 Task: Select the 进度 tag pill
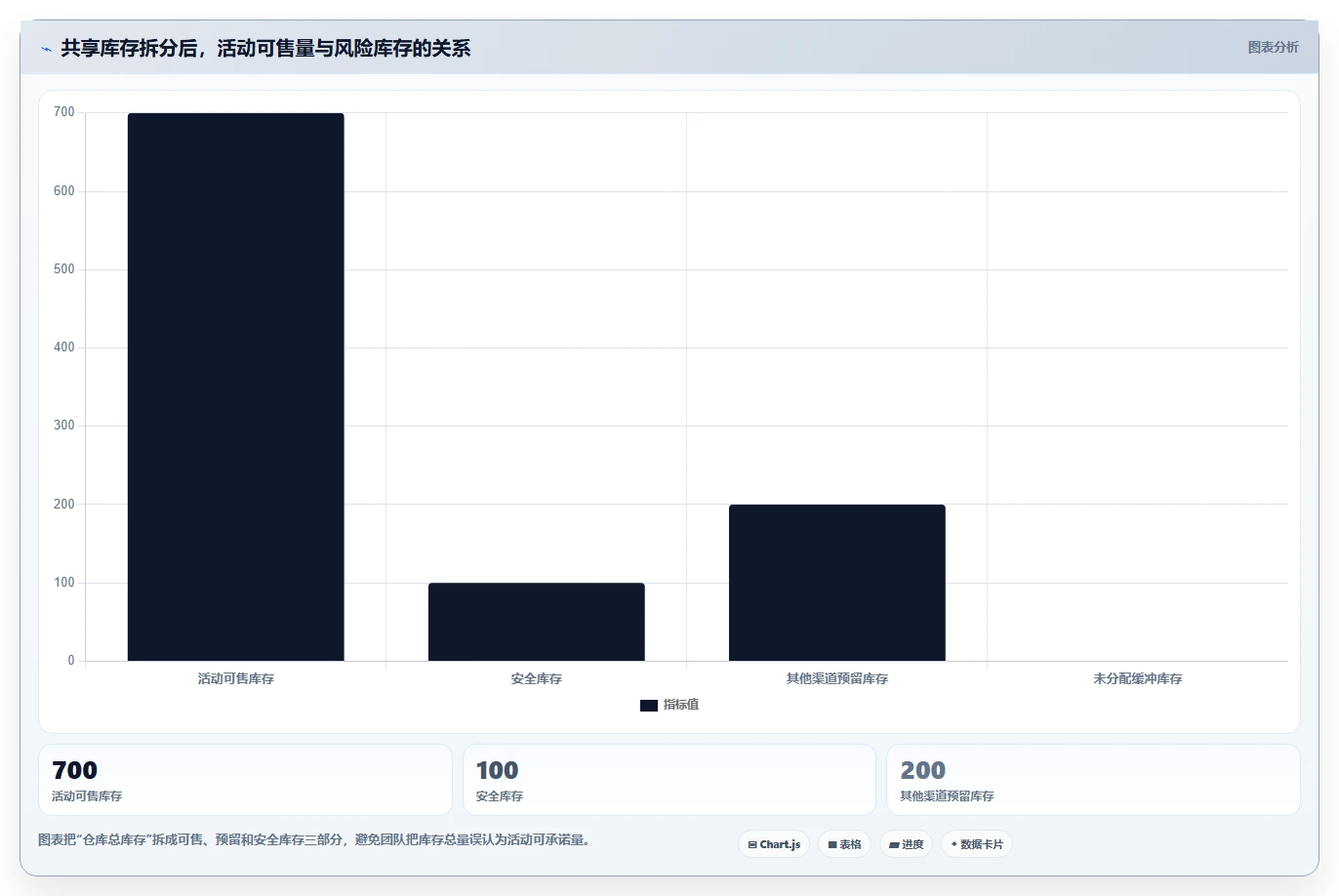[907, 844]
